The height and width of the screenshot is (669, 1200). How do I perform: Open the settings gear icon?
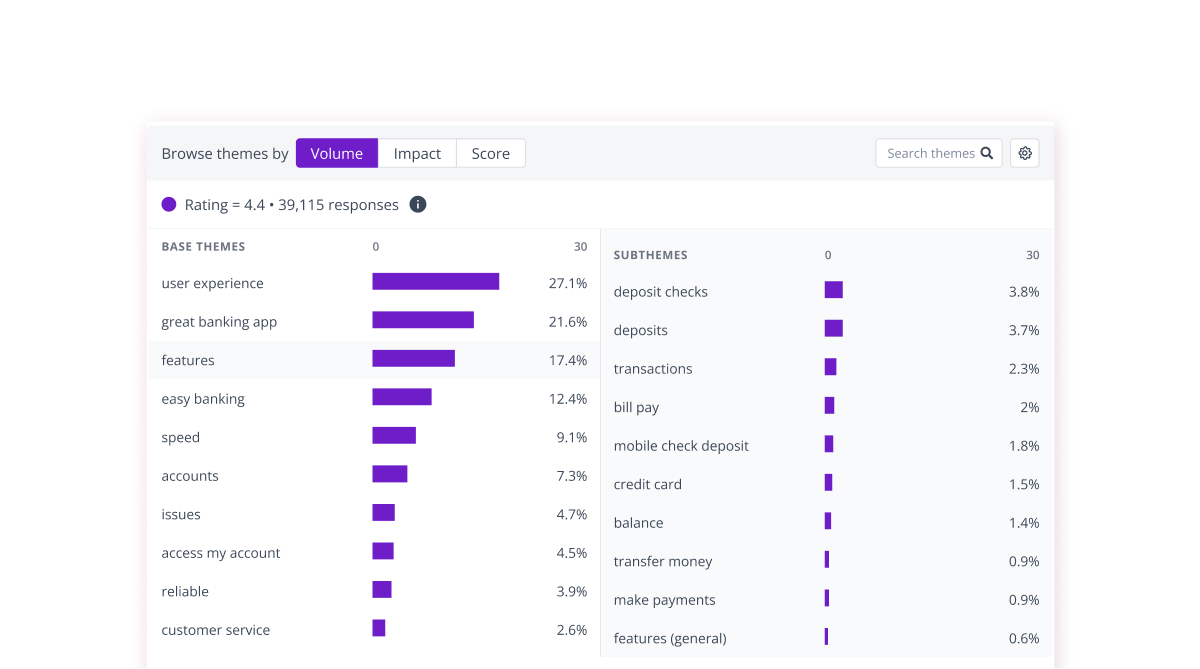click(1024, 152)
